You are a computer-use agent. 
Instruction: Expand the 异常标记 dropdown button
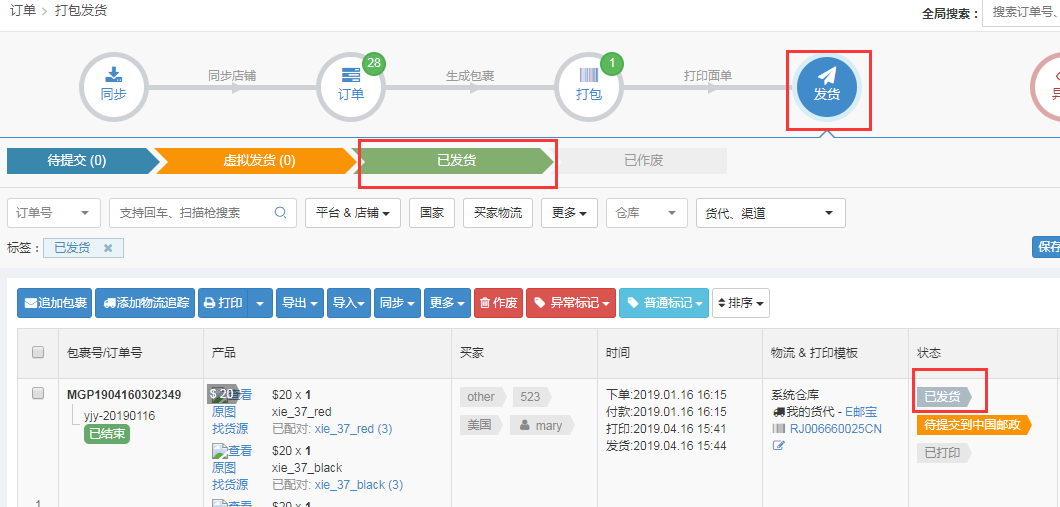[x=570, y=303]
